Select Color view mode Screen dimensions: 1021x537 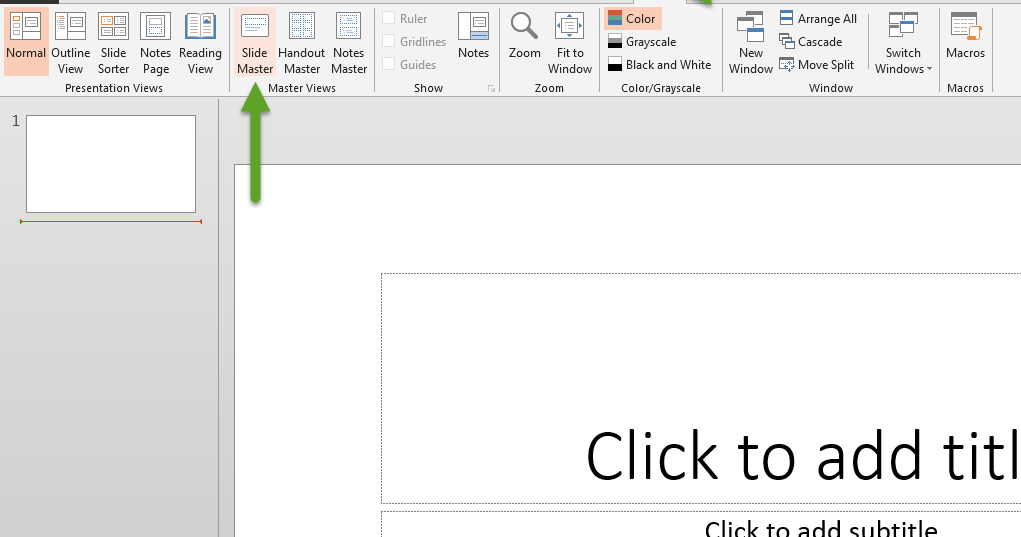click(633, 19)
